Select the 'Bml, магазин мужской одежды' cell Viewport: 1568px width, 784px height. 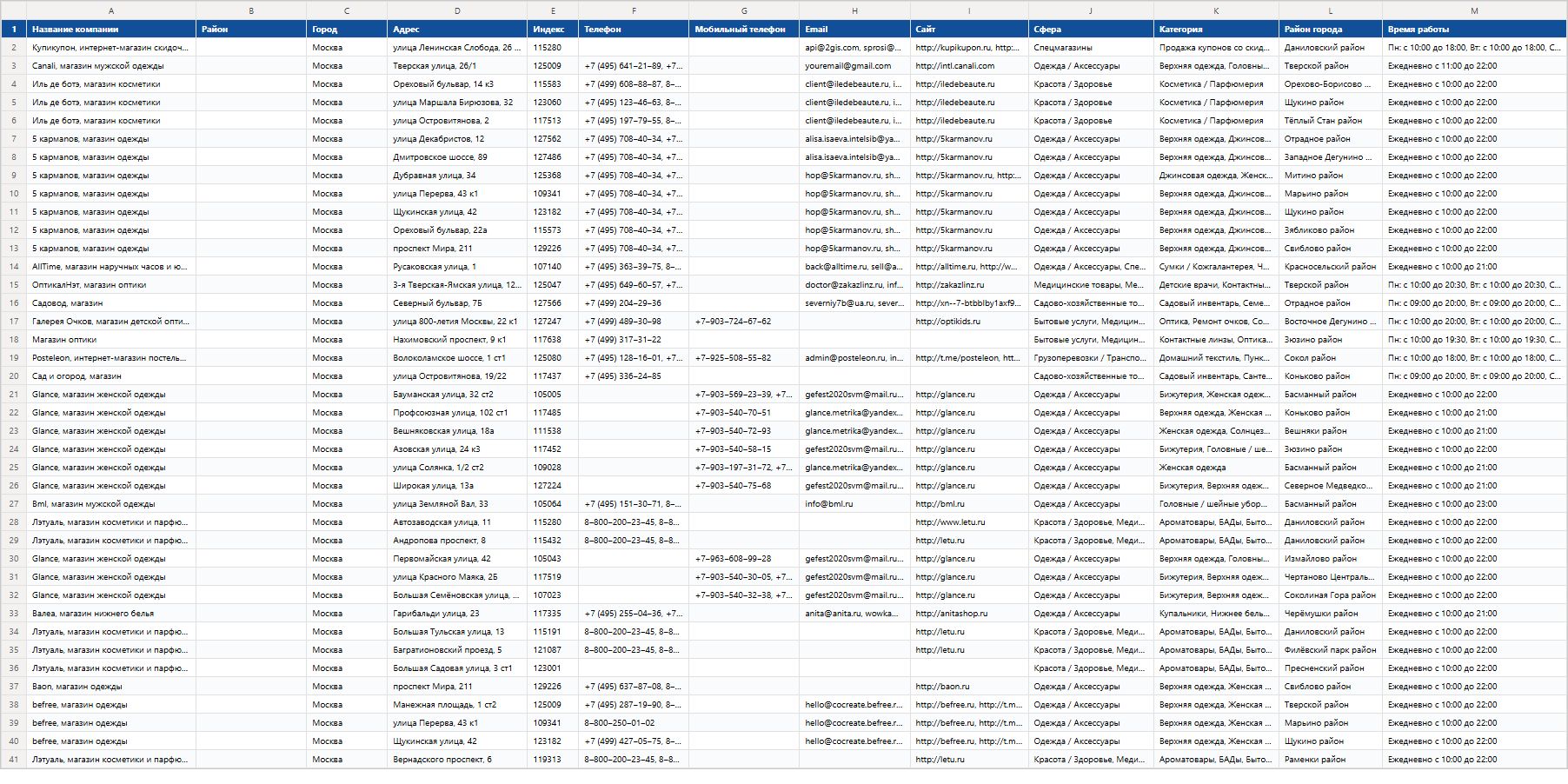[x=111, y=504]
